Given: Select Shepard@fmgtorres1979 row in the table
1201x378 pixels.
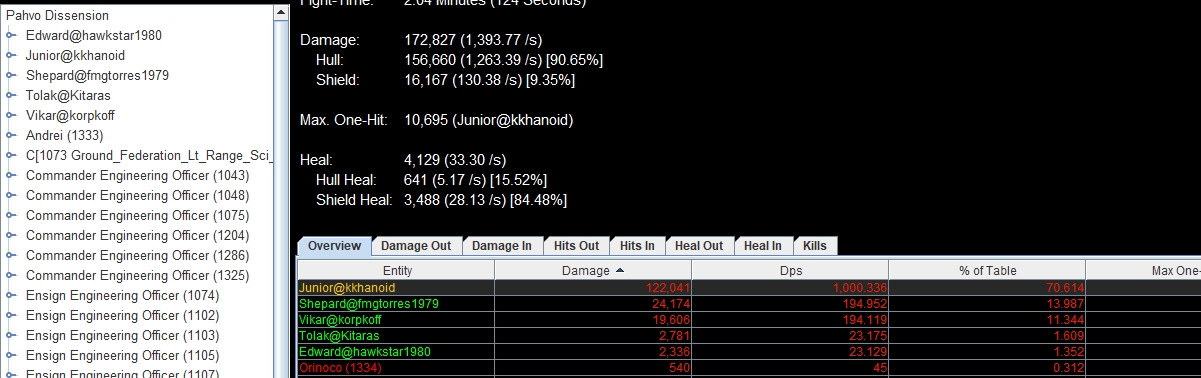Looking at the screenshot, I should 749,304.
